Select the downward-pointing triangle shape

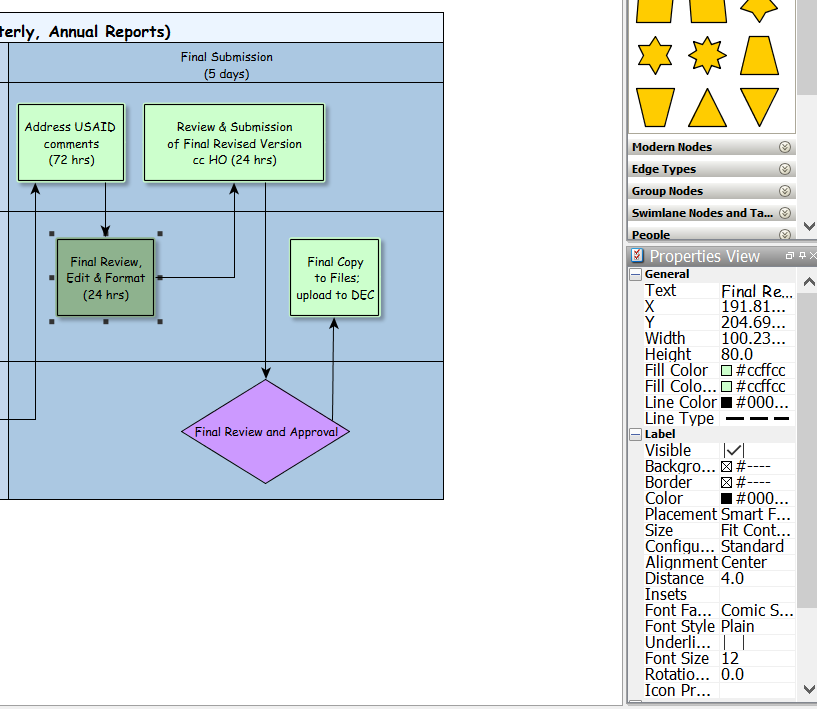click(x=760, y=107)
